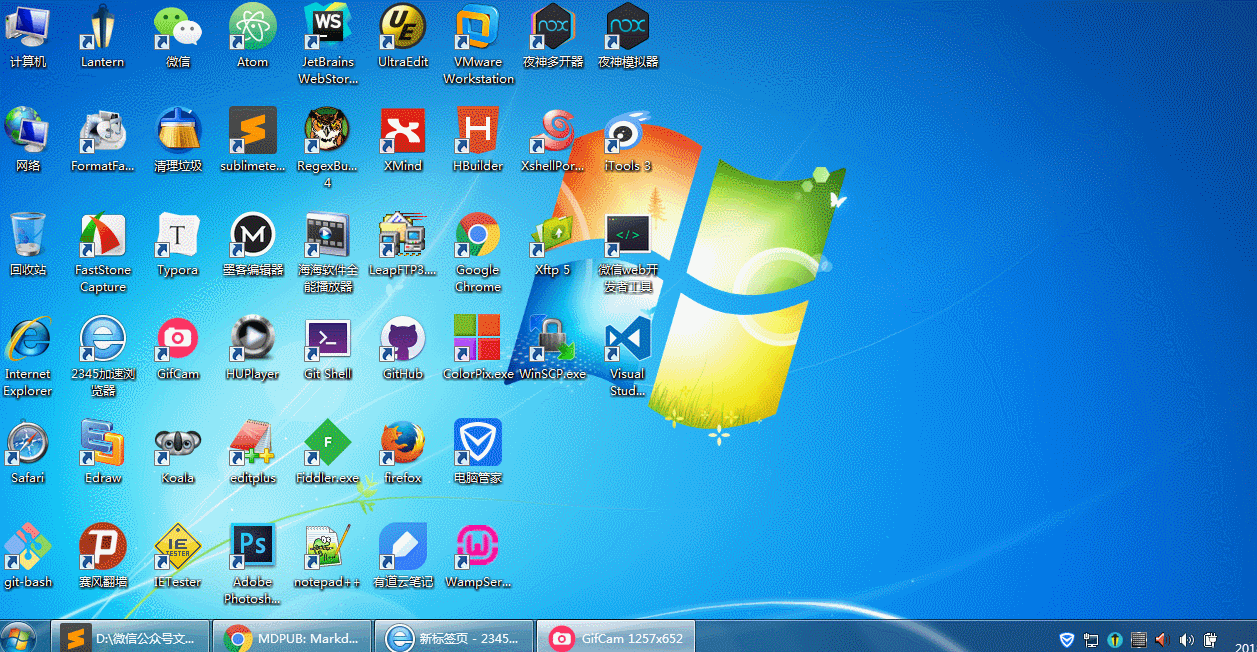This screenshot has height=652, width=1257.
Task: Select the 网络 network icon
Action: (28, 140)
